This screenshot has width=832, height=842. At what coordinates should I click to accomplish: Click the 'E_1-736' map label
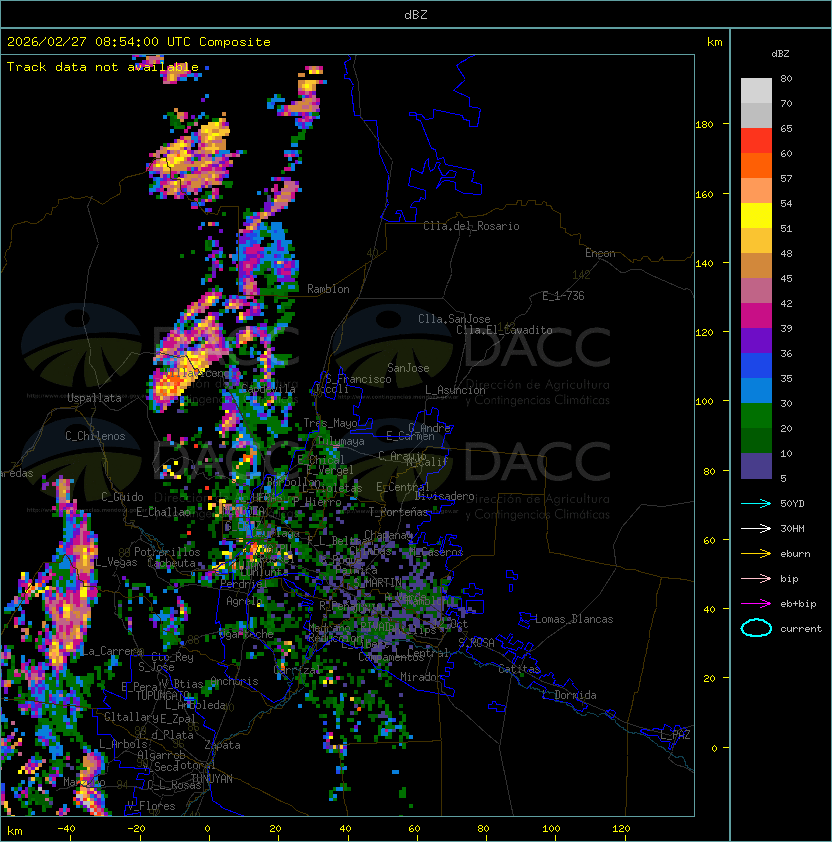coord(563,296)
